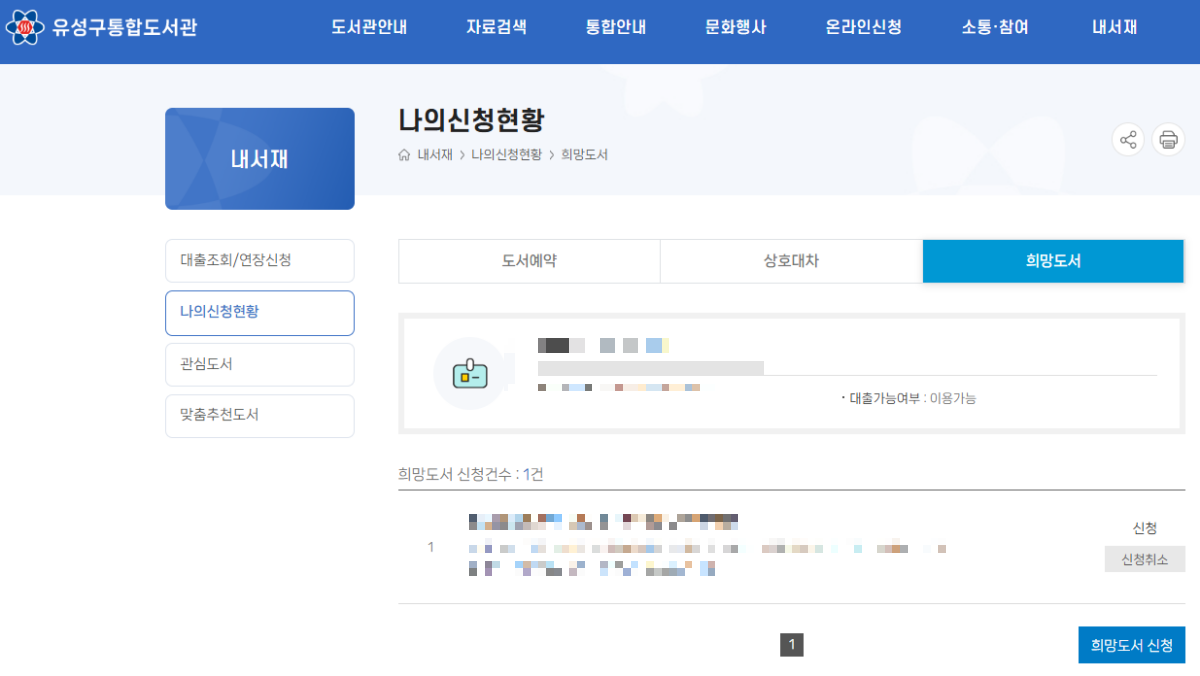The width and height of the screenshot is (1200, 676).
Task: Open the 소통·참여 menu
Action: coord(994,27)
